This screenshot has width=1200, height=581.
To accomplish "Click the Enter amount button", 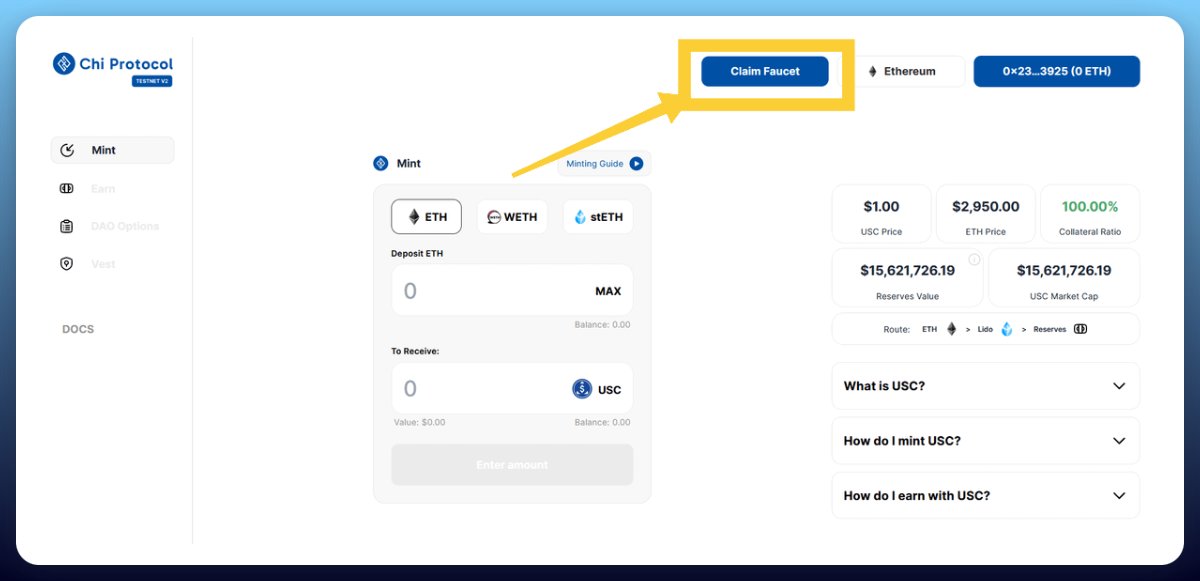I will (x=512, y=465).
